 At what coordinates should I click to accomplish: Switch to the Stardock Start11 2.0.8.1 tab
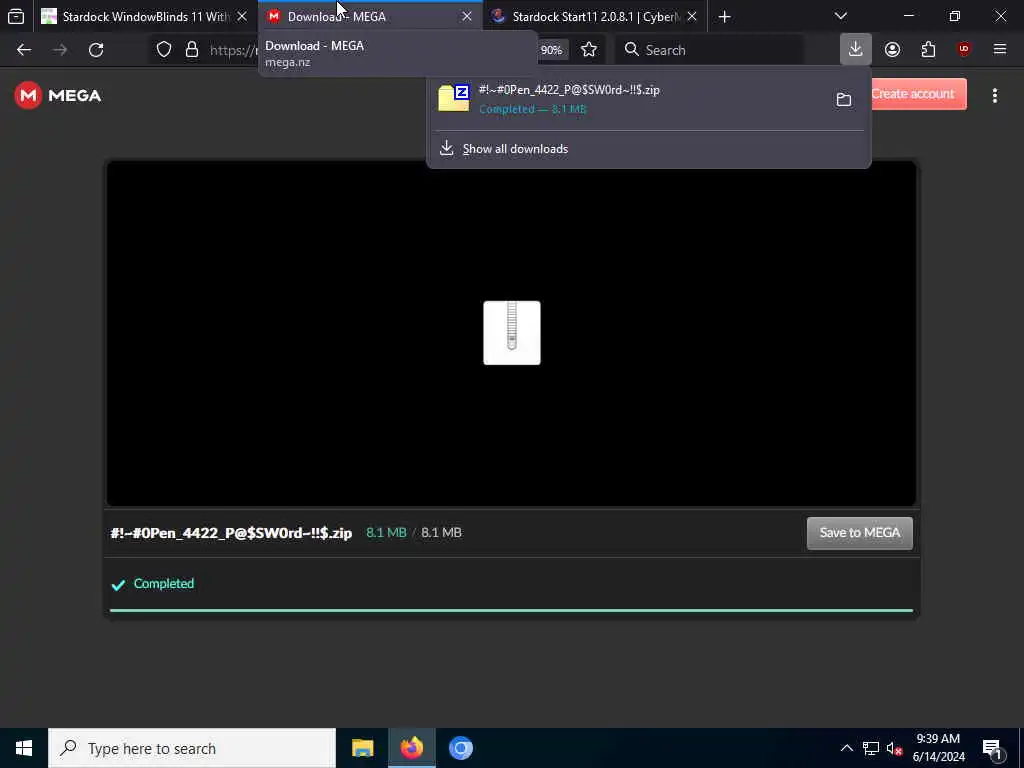[594, 16]
